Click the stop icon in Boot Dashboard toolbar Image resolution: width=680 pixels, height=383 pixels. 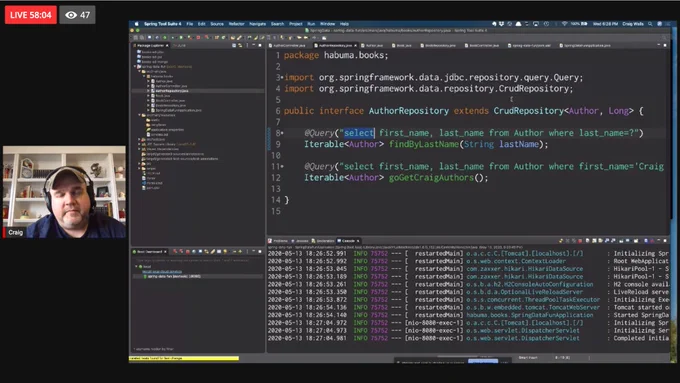pyautogui.click(x=187, y=252)
